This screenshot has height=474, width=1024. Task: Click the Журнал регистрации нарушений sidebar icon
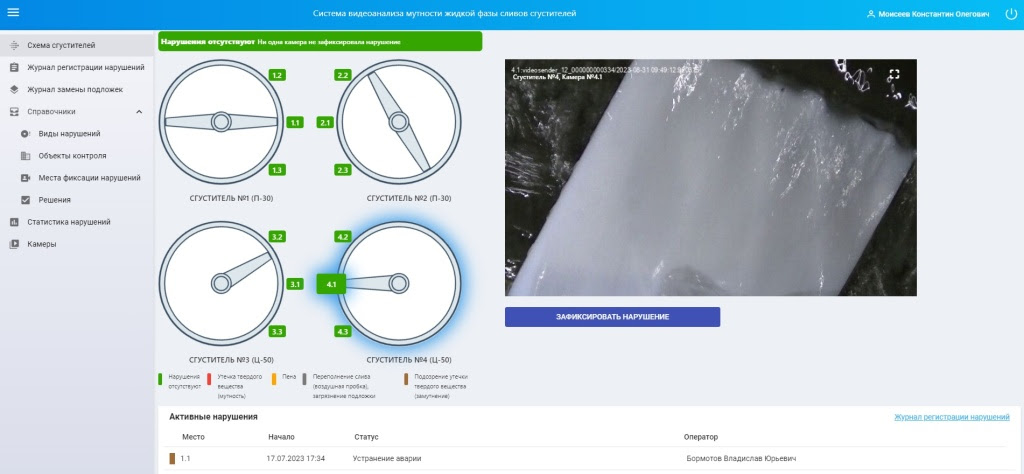coord(14,67)
